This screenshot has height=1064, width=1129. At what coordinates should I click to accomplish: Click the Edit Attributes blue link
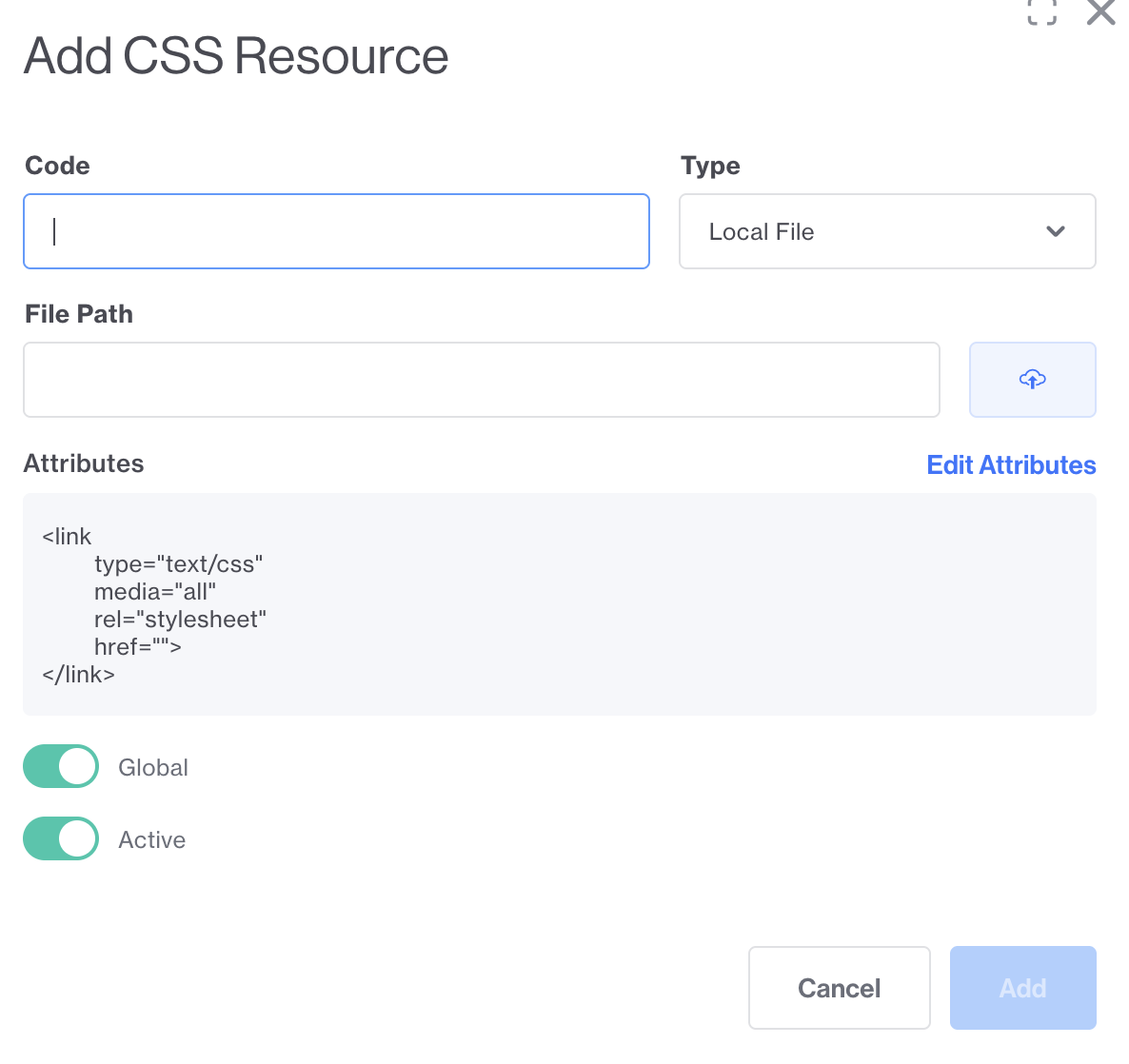tap(1011, 464)
